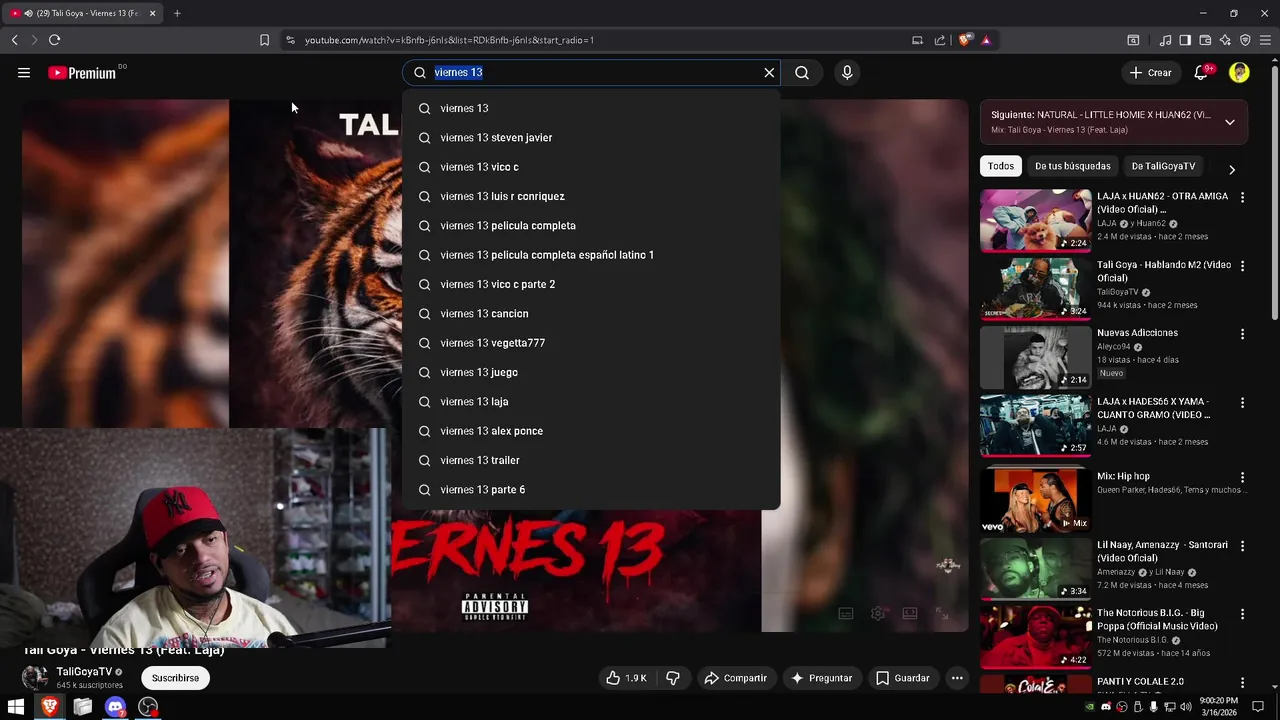Click the Compartir button
Screen dimensions: 1280x720
[x=735, y=678]
